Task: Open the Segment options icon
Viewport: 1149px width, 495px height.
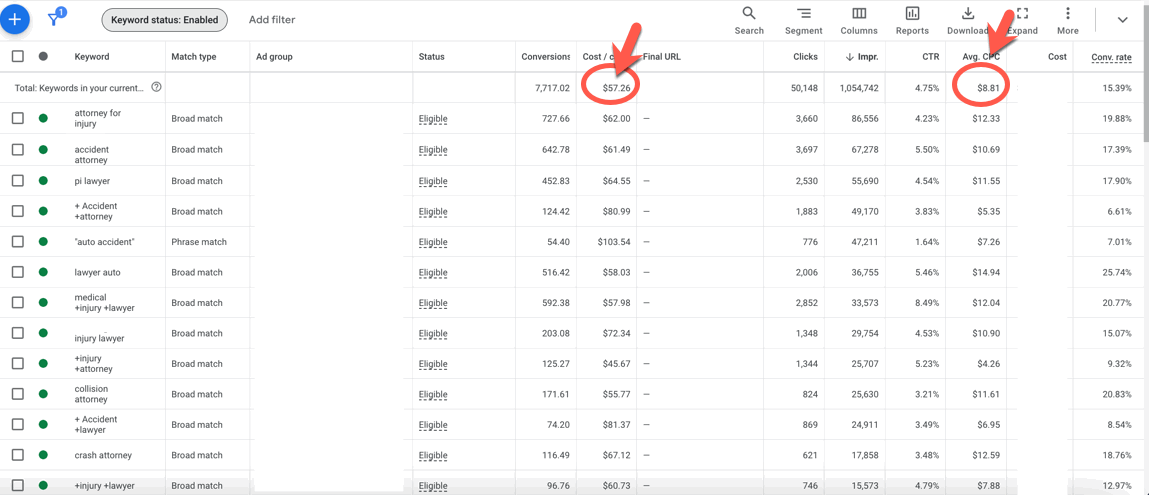Action: click(x=803, y=19)
